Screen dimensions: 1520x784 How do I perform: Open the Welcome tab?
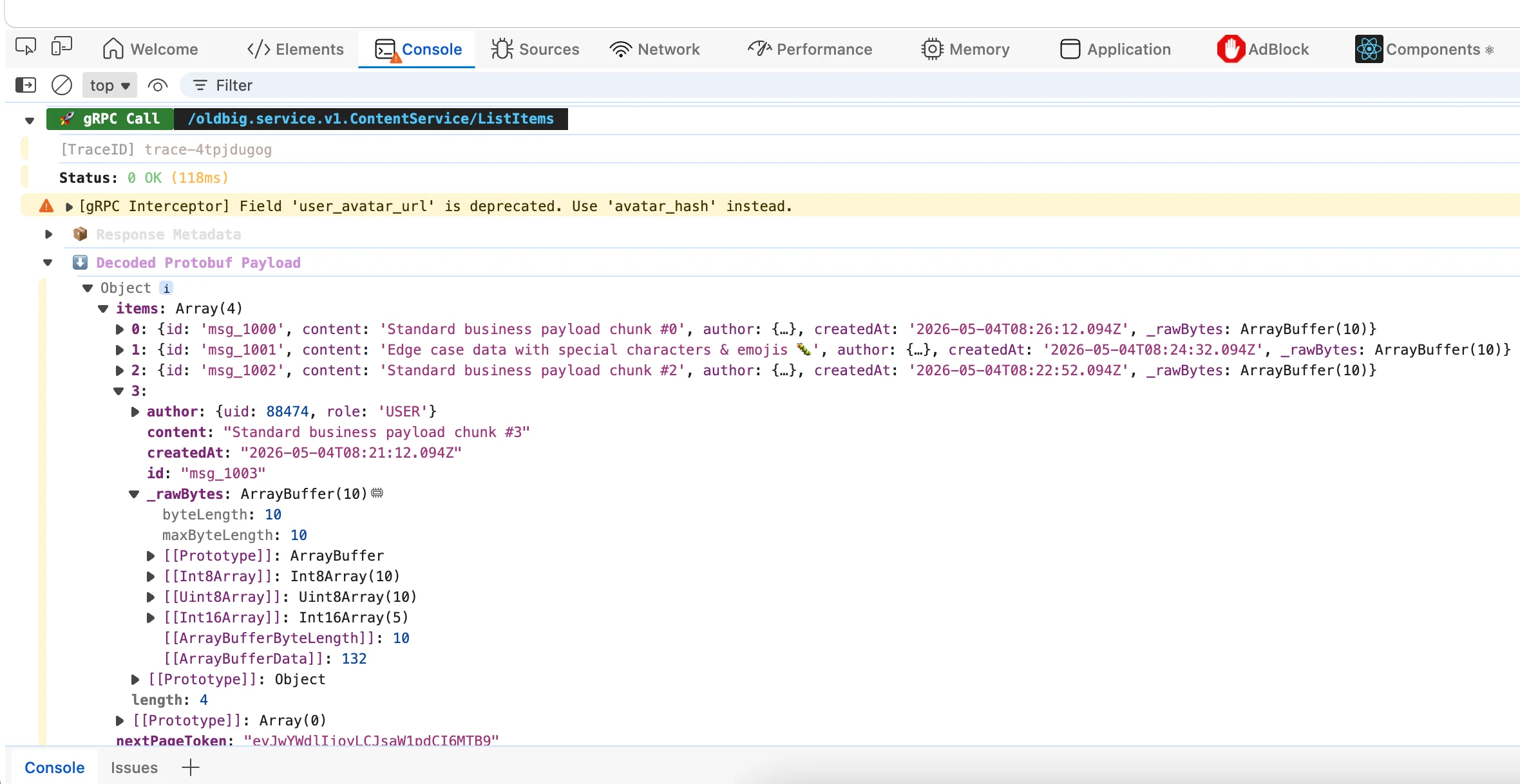pyautogui.click(x=151, y=49)
